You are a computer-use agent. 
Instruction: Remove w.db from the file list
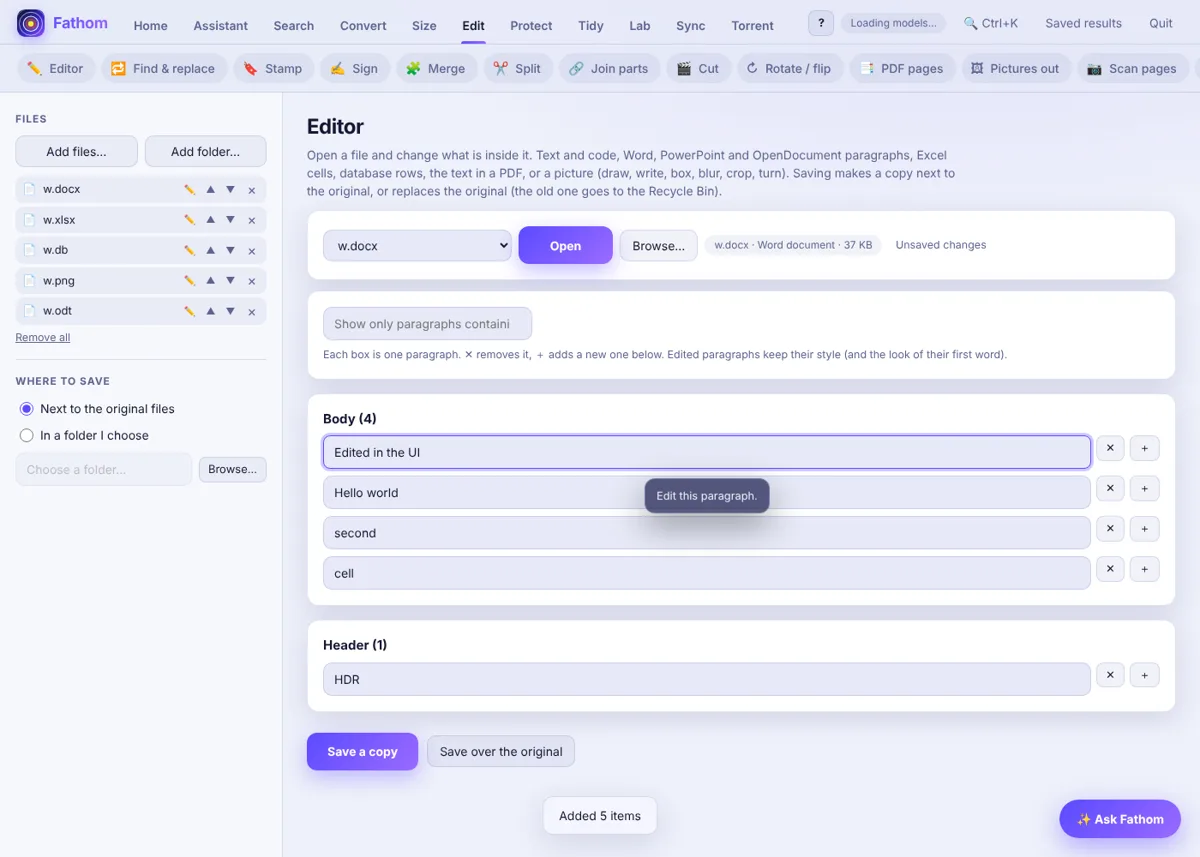tap(252, 250)
